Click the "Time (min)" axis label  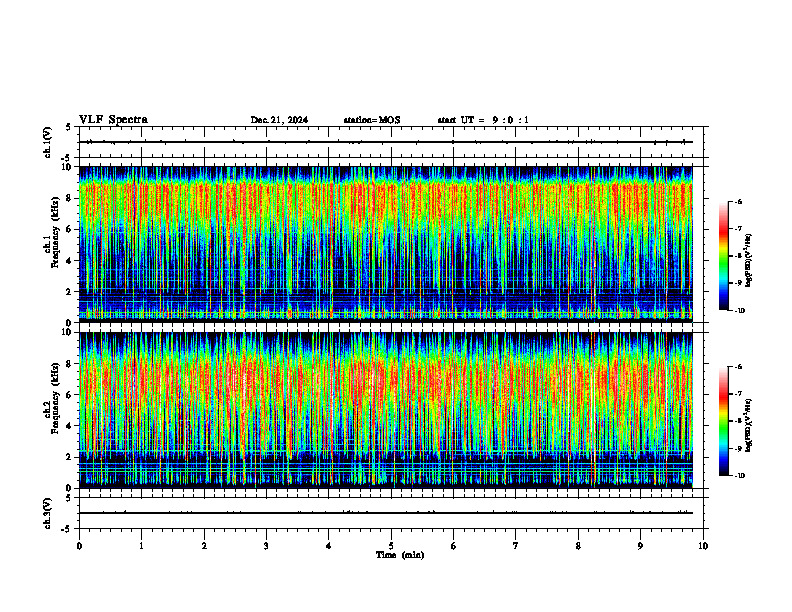[400, 555]
